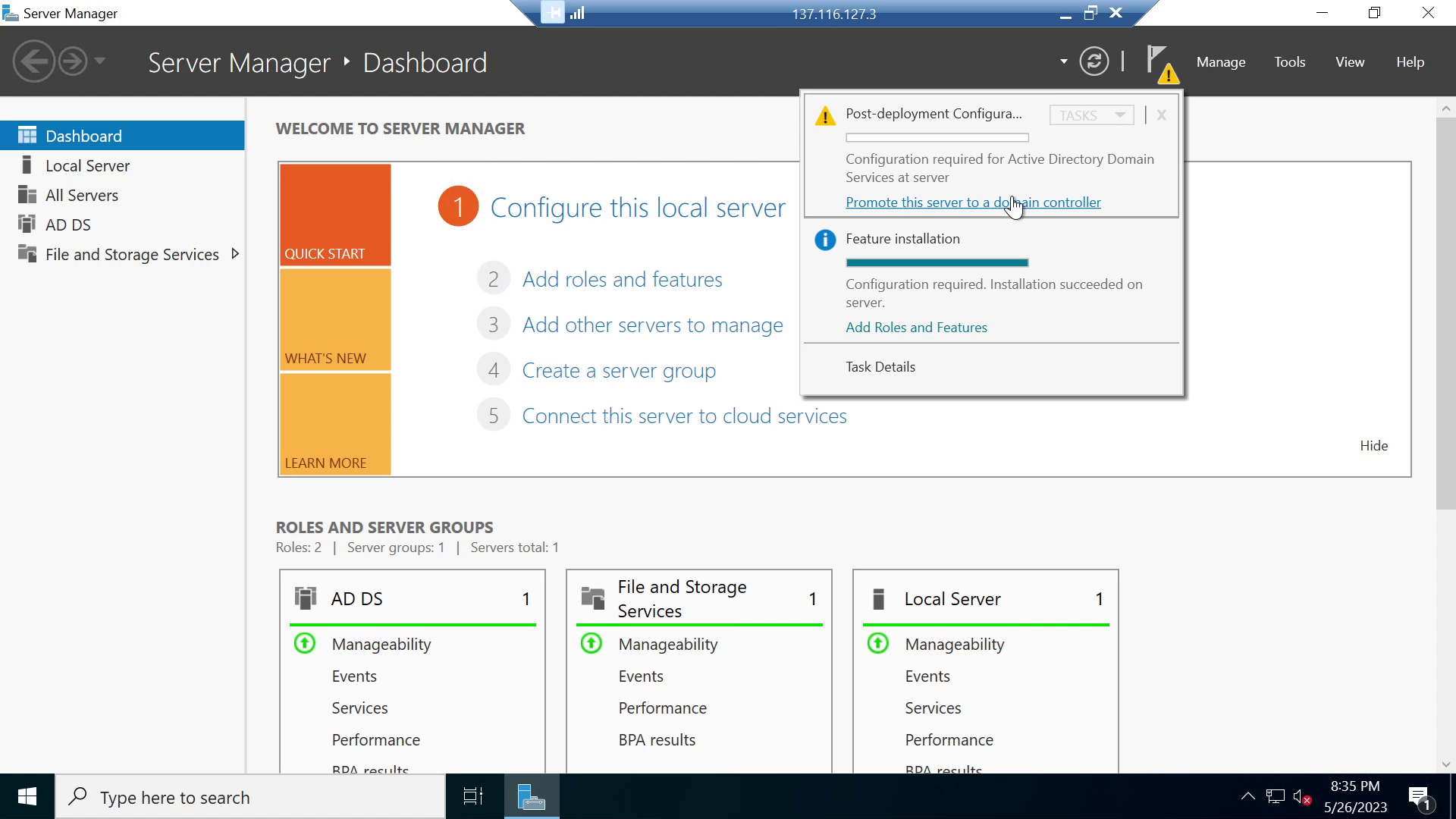Click the File and Storage Services sidebar icon
The image size is (1456, 819).
[27, 254]
